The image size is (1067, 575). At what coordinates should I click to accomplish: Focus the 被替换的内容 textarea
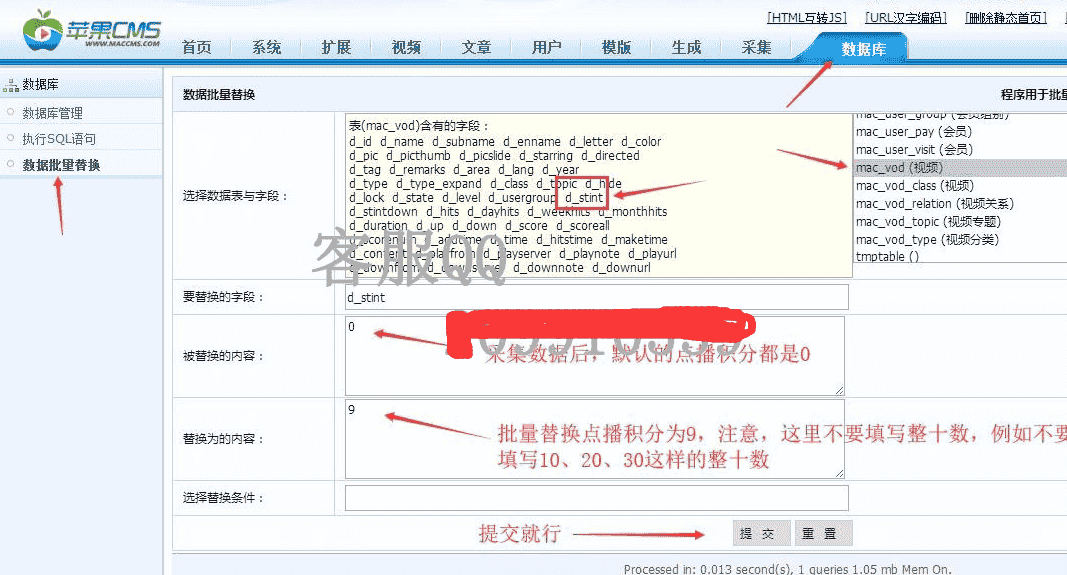click(595, 356)
